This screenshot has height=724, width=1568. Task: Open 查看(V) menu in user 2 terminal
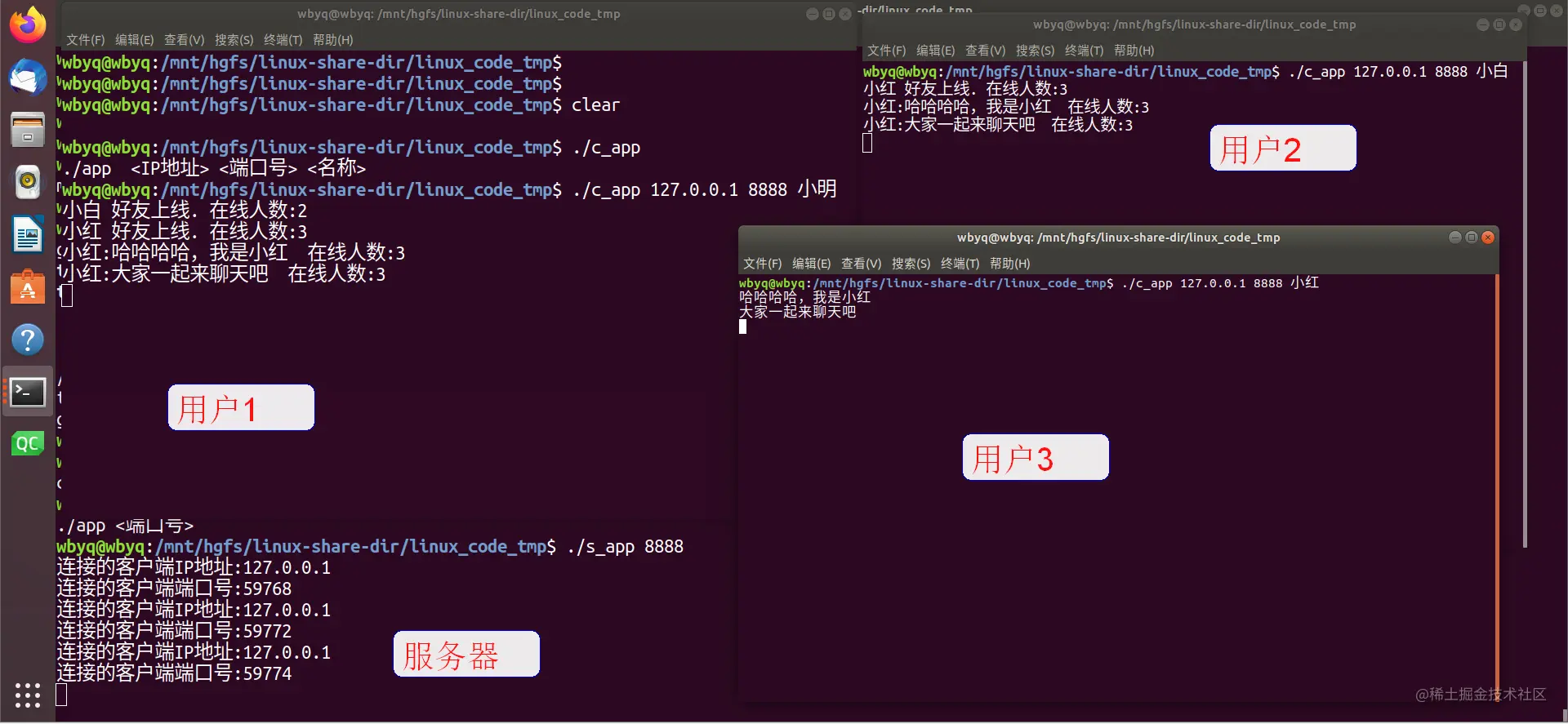click(x=985, y=51)
